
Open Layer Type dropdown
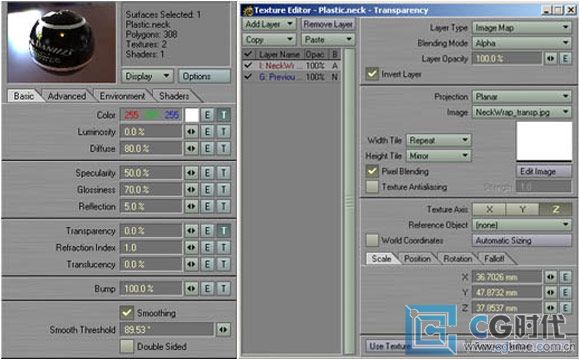tap(522, 27)
